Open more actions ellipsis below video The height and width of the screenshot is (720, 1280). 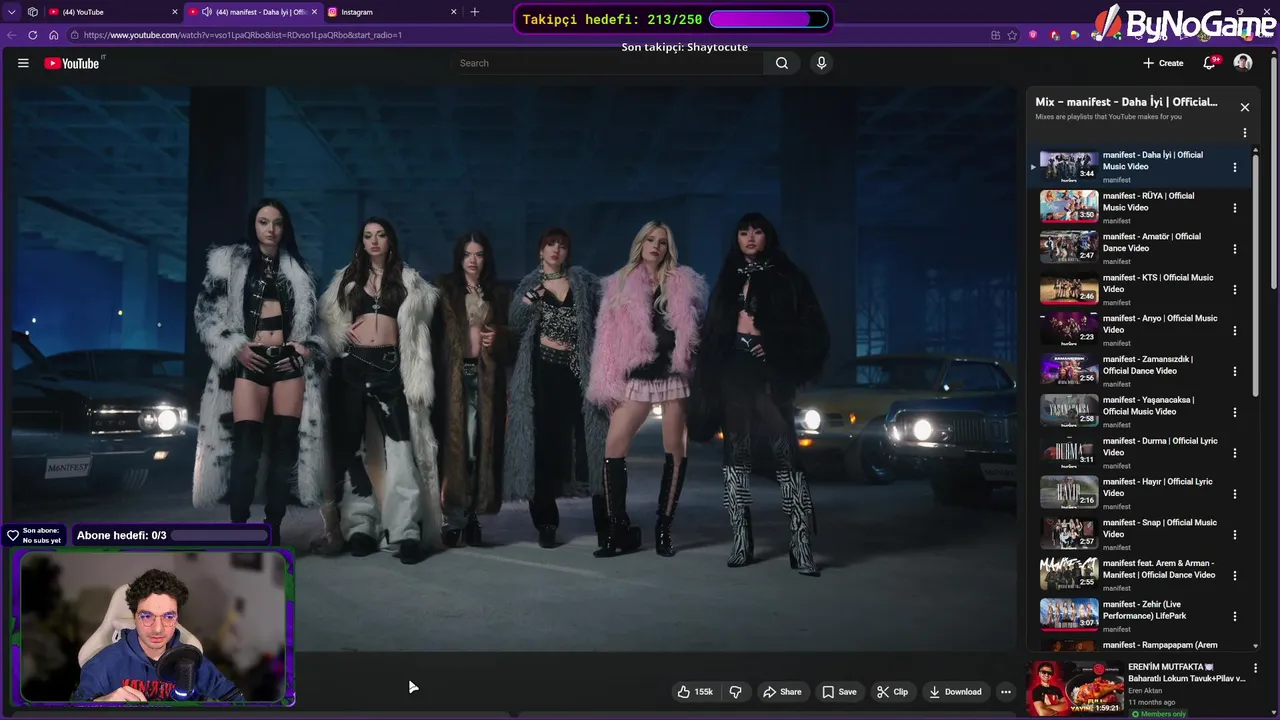[1006, 692]
